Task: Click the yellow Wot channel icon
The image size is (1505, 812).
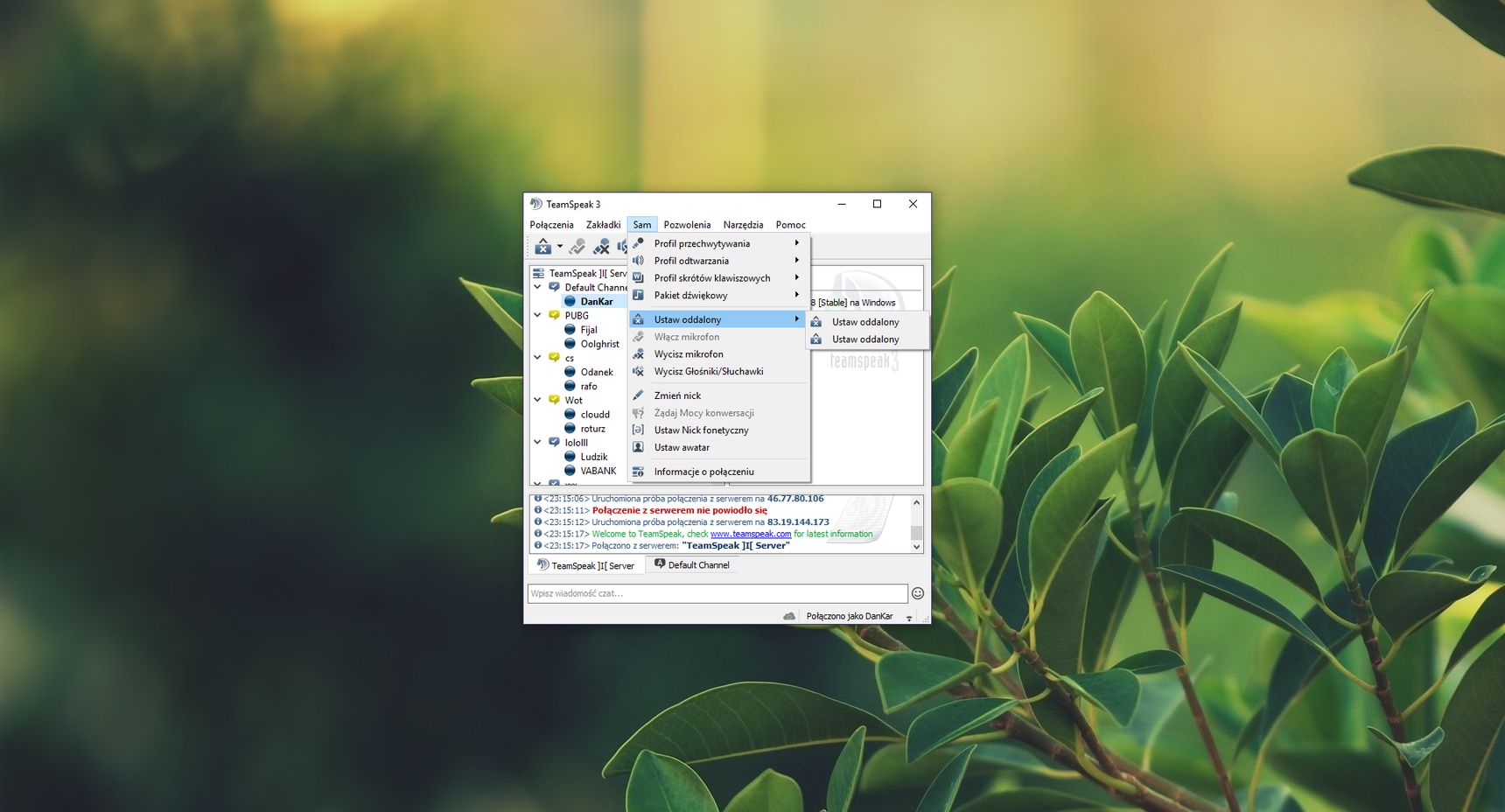Action: coord(554,400)
